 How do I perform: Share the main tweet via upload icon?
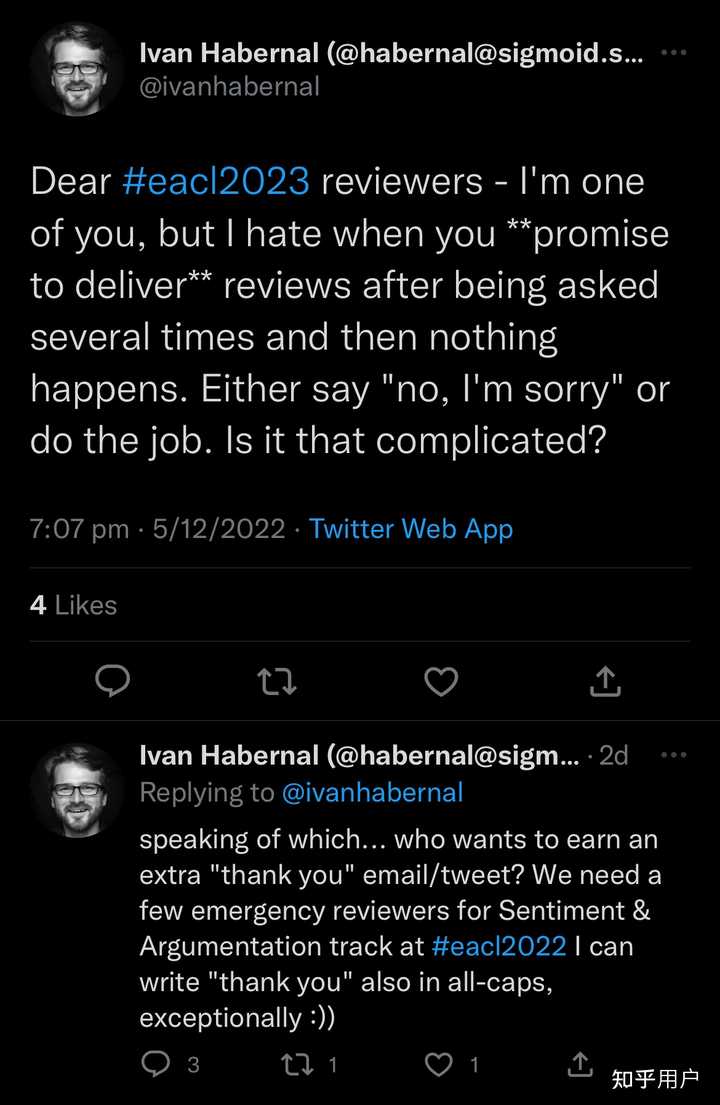tap(605, 681)
